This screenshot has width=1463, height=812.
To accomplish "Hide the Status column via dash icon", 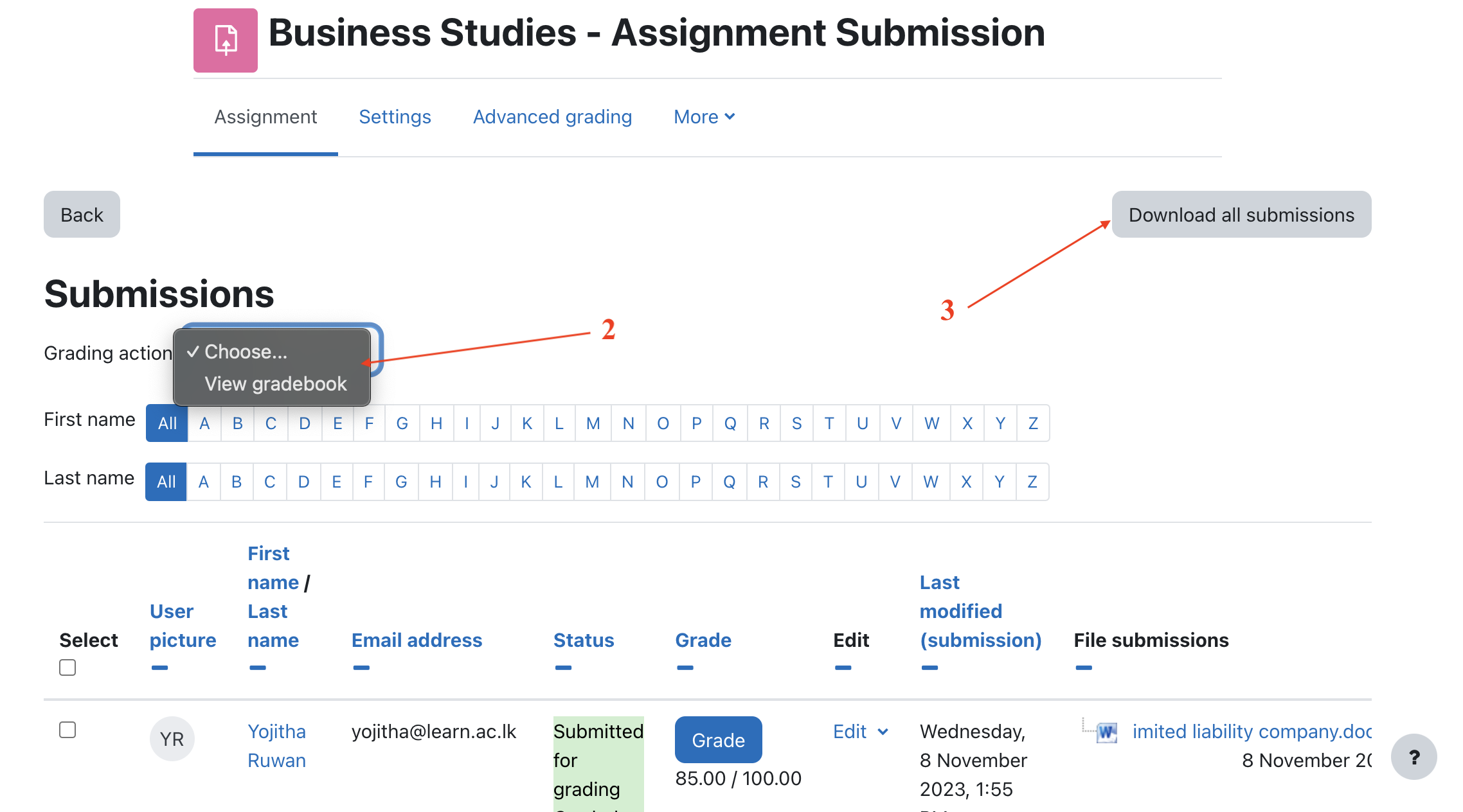I will point(563,668).
